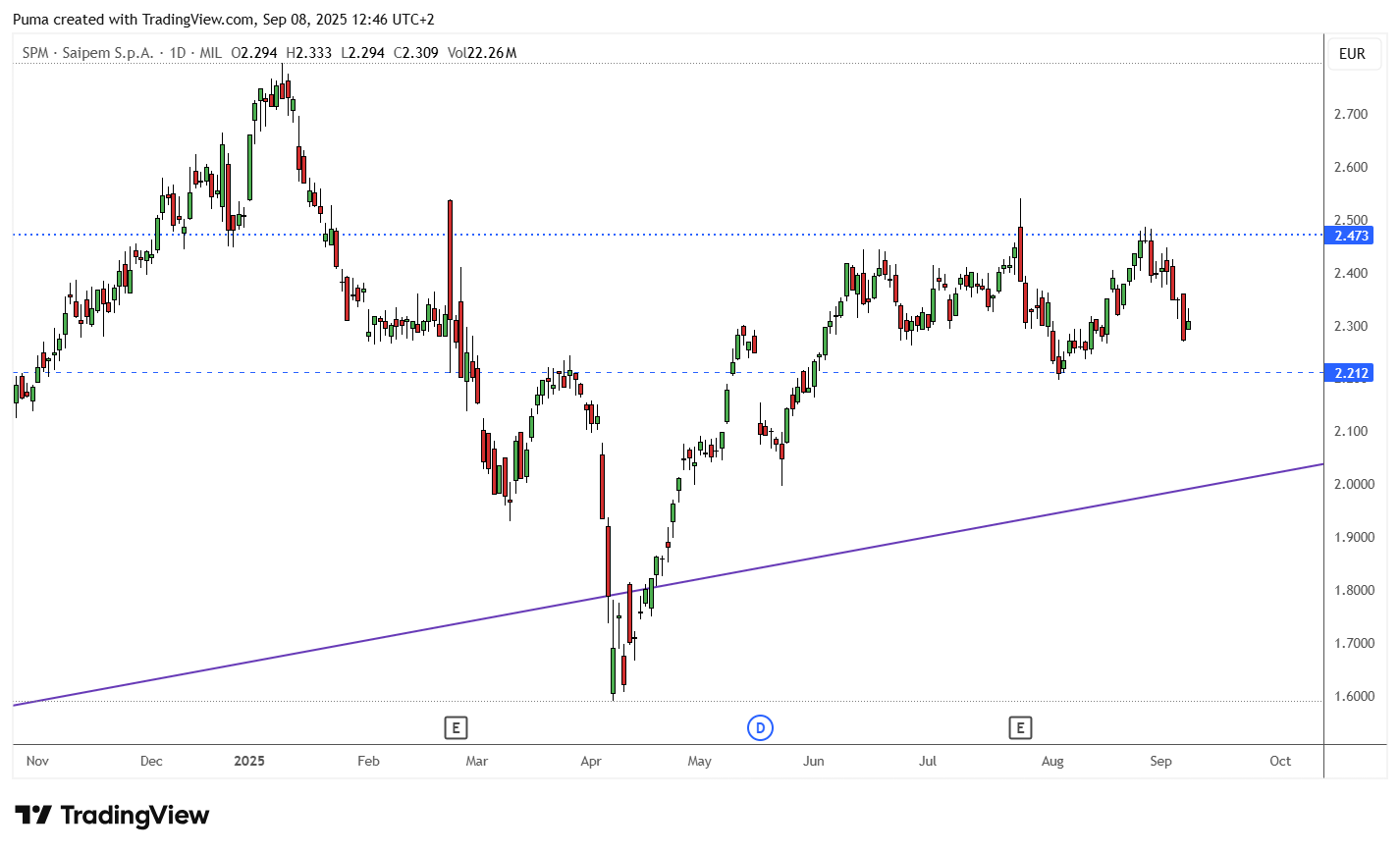Click the SPM Saipem S.p.A. symbol title
Viewport: 1400px width, 852px height.
[87, 53]
